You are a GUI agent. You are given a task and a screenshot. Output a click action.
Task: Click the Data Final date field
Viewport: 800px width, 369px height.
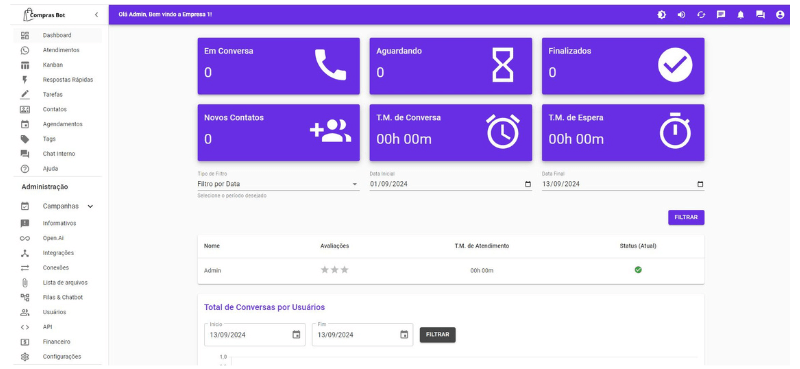[623, 184]
